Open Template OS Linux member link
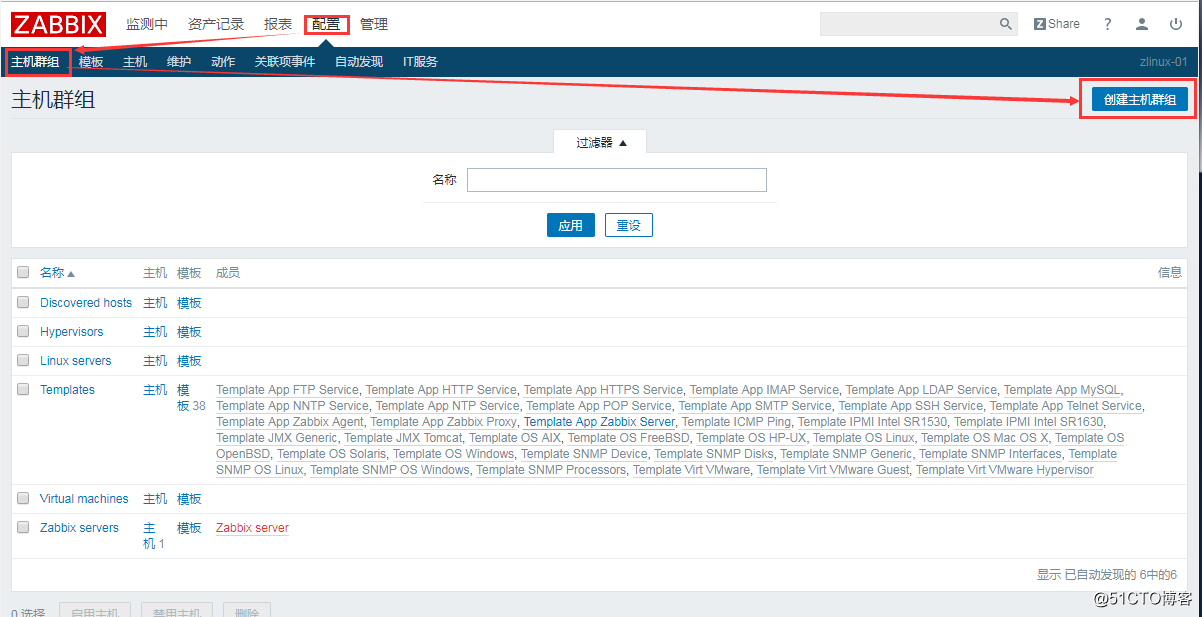 coord(863,437)
